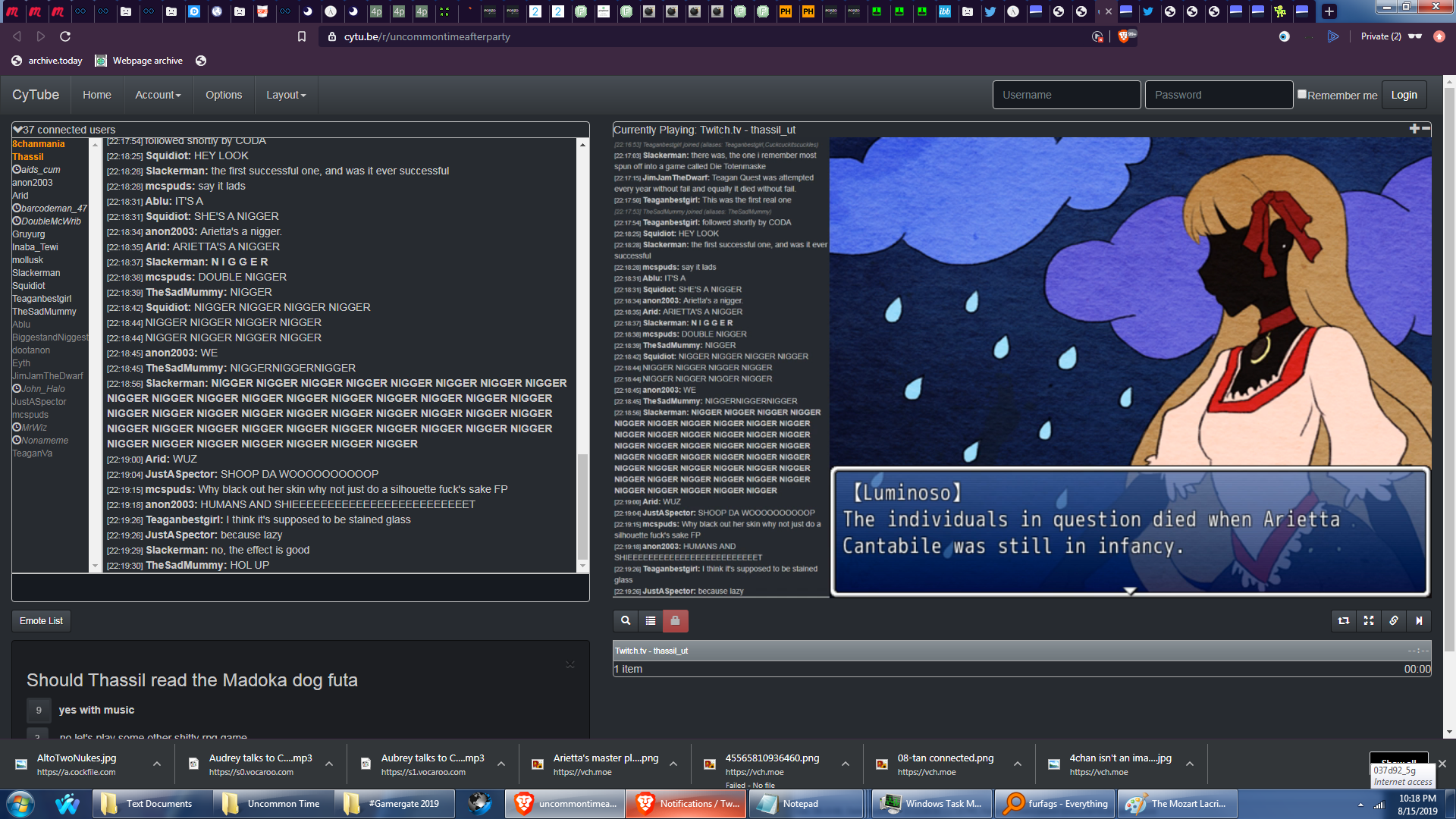Expand 45565810936460.png download options

pos(846,764)
